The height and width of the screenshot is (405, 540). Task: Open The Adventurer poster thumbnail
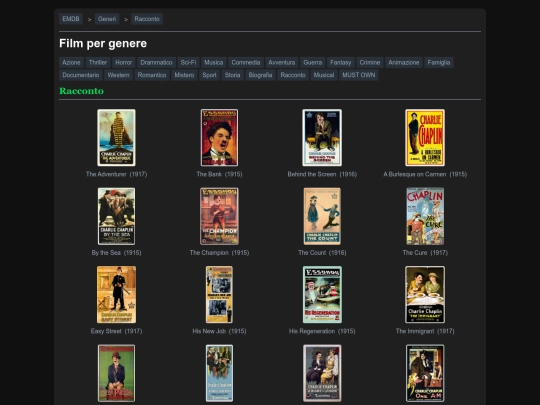click(116, 138)
